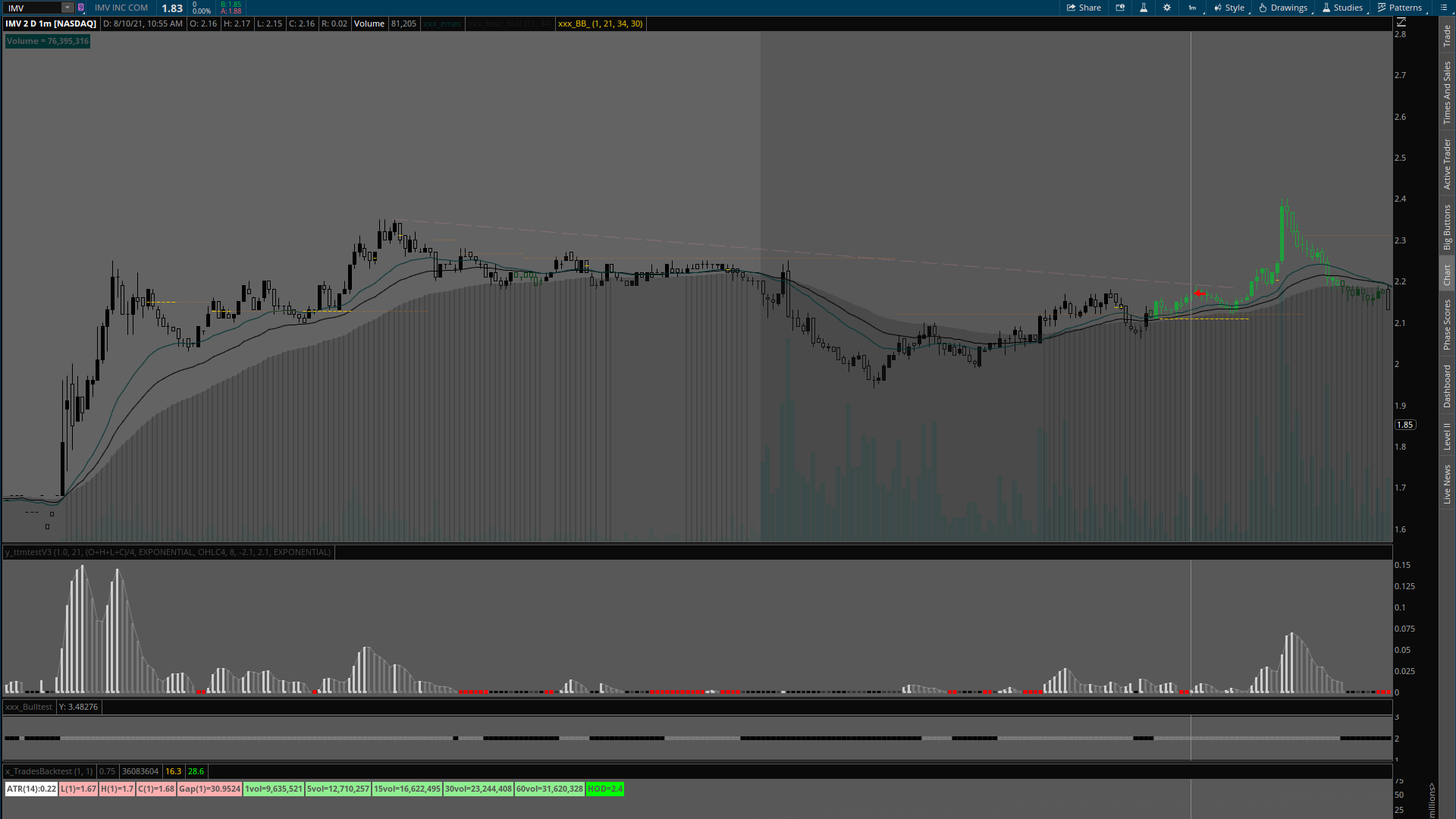Click the list menu icon top right
Image resolution: width=1456 pixels, height=819 pixels.
(1444, 8)
